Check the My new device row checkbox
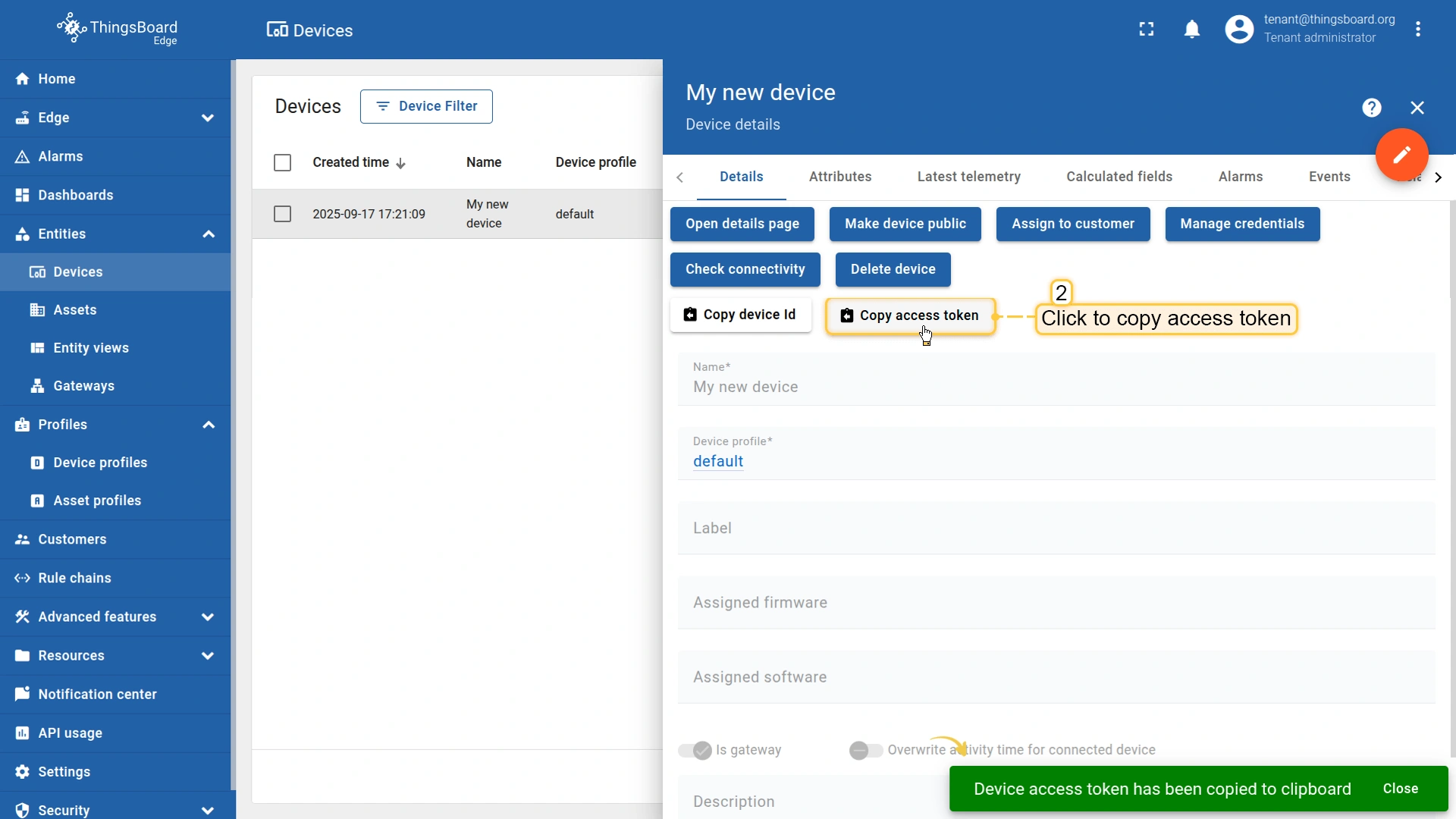 click(x=282, y=214)
